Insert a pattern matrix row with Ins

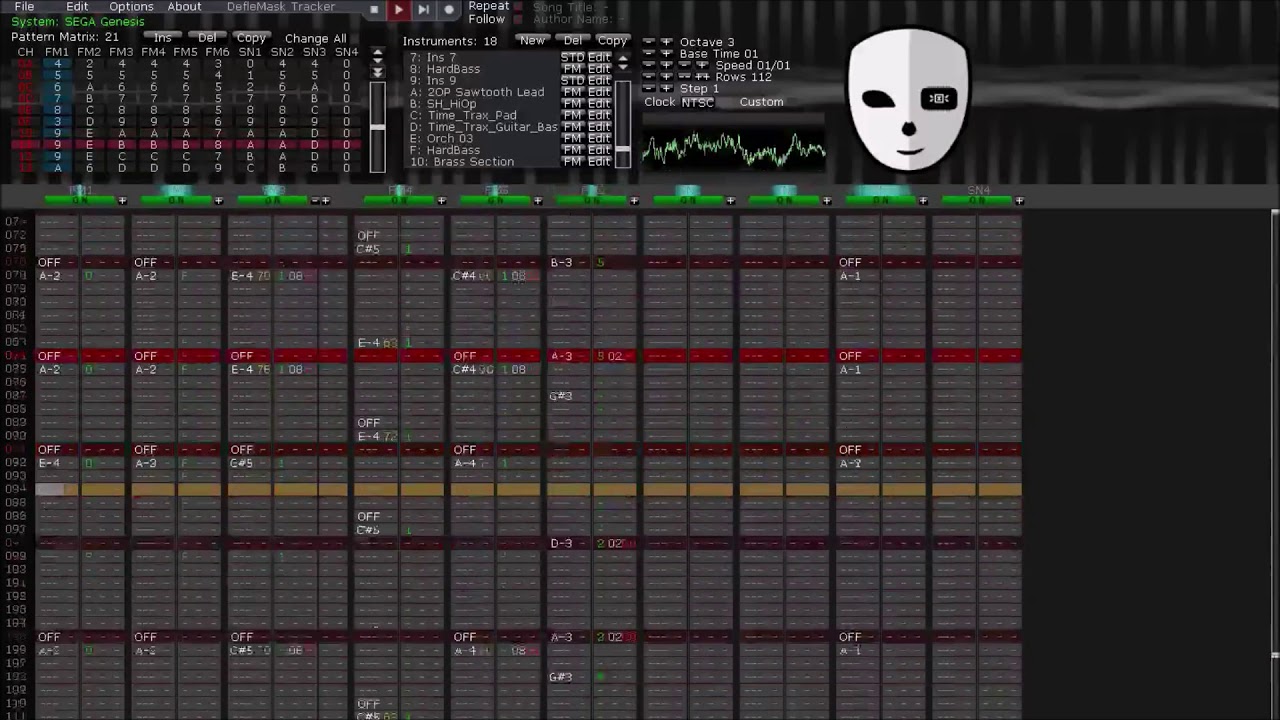163,38
